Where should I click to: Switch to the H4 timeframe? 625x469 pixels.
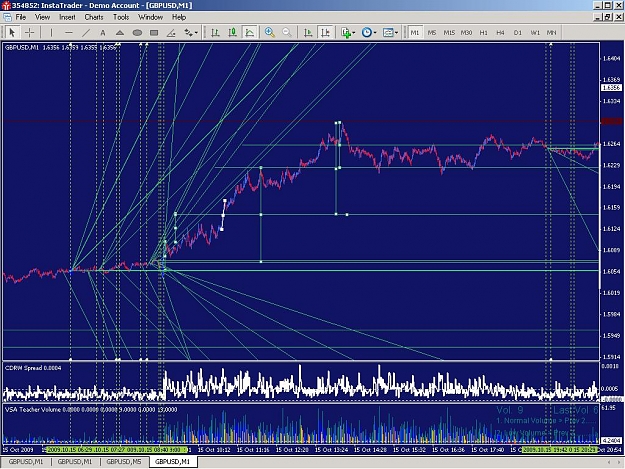coord(500,33)
